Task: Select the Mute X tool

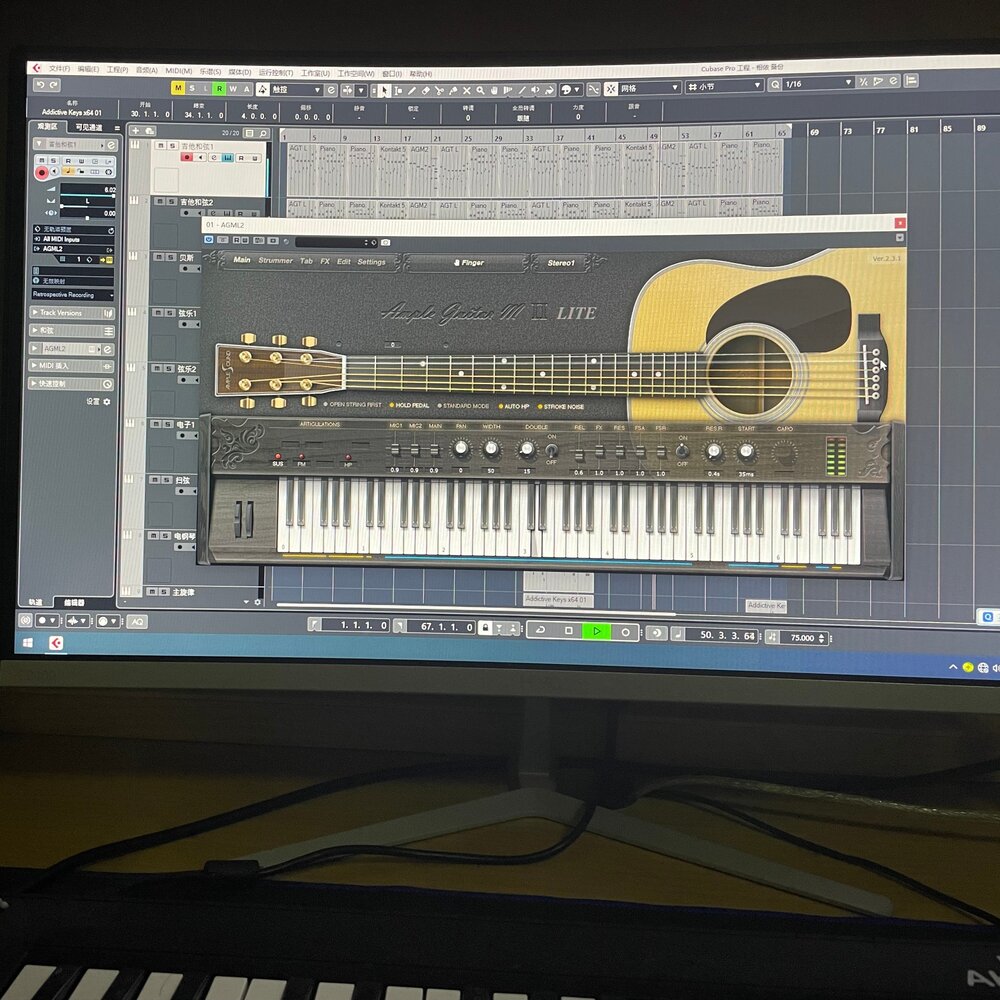Action: (466, 91)
